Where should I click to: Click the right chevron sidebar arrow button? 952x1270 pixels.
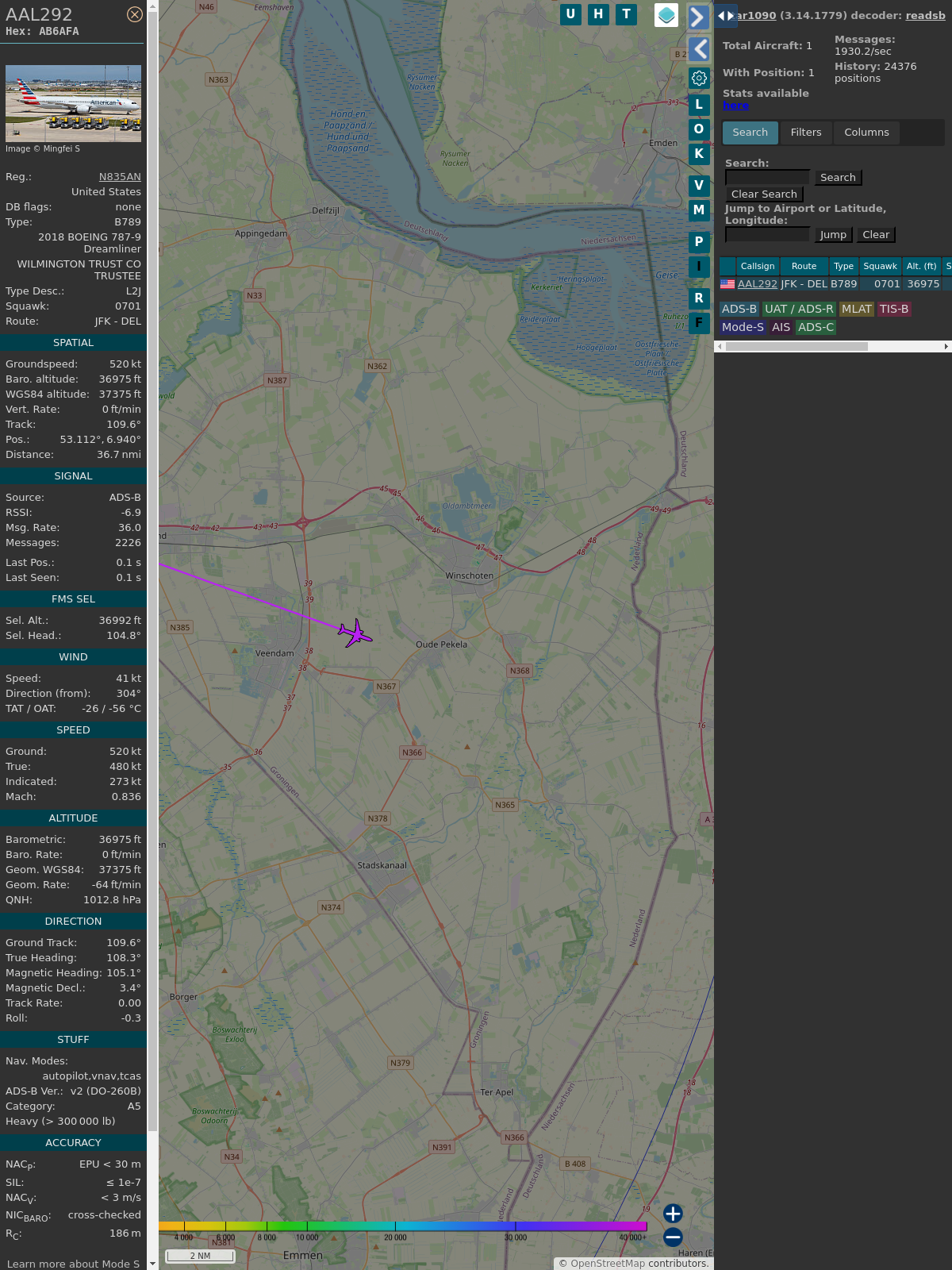(698, 17)
